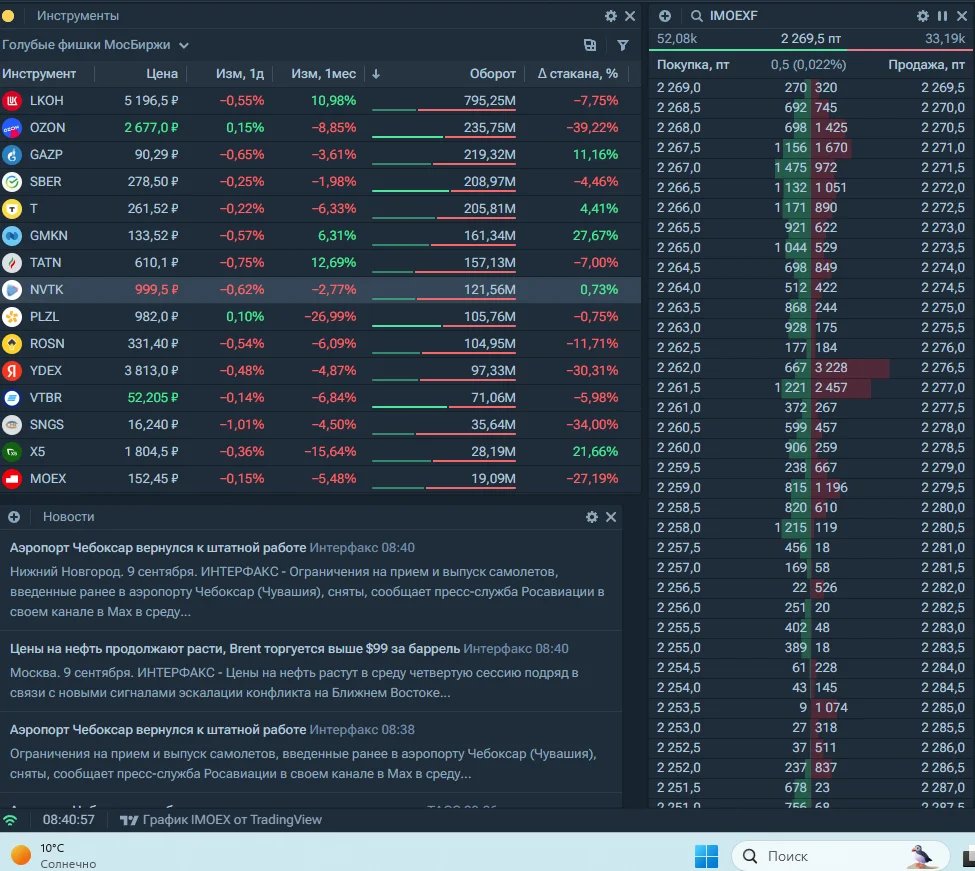Open Instruments panel settings gear

click(x=611, y=16)
